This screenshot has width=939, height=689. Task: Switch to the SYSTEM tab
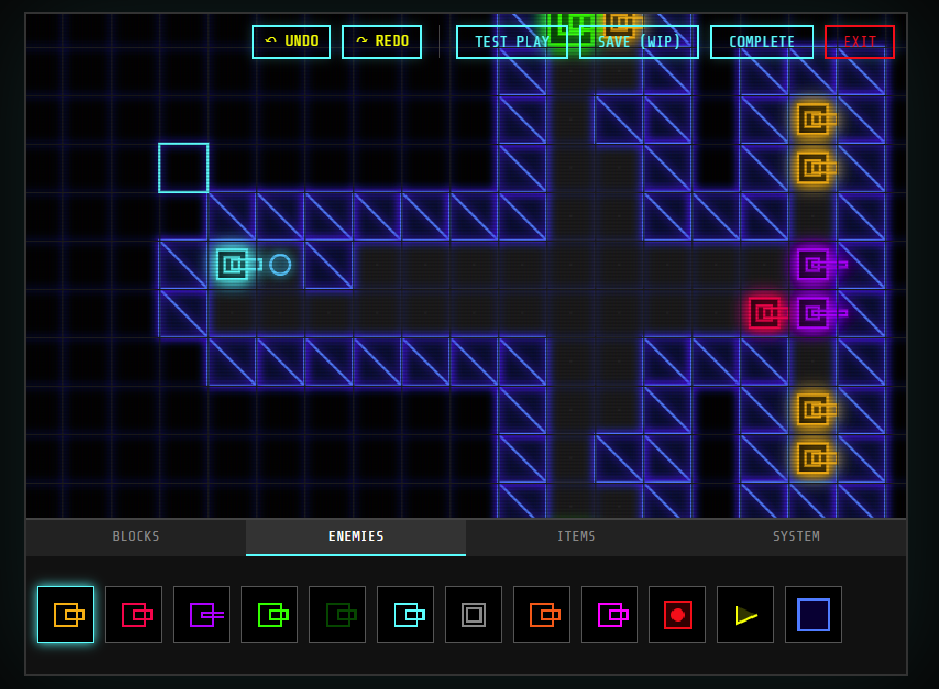pos(796,536)
